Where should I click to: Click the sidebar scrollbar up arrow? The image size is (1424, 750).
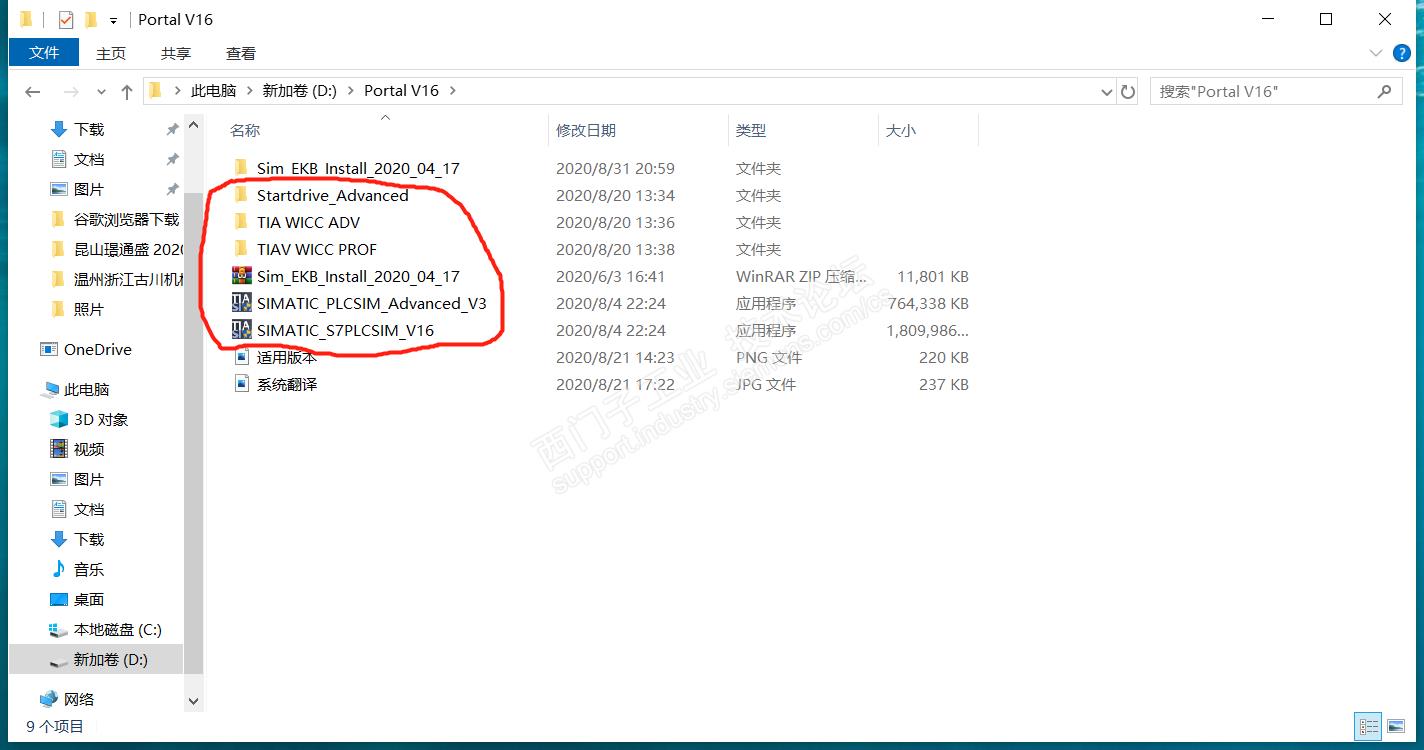[x=194, y=126]
